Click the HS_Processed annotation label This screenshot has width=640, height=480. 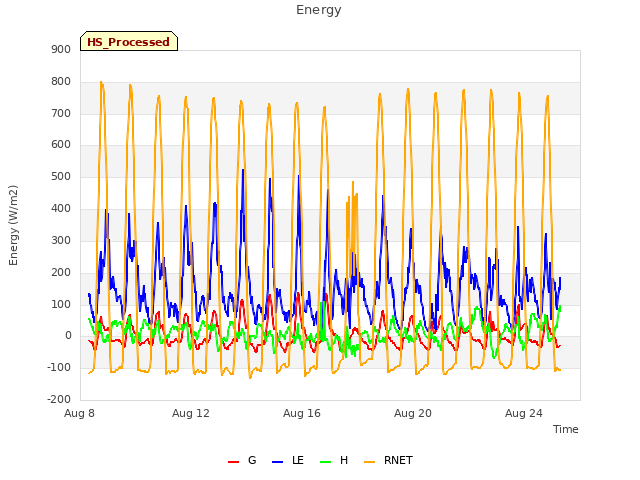pyautogui.click(x=129, y=41)
